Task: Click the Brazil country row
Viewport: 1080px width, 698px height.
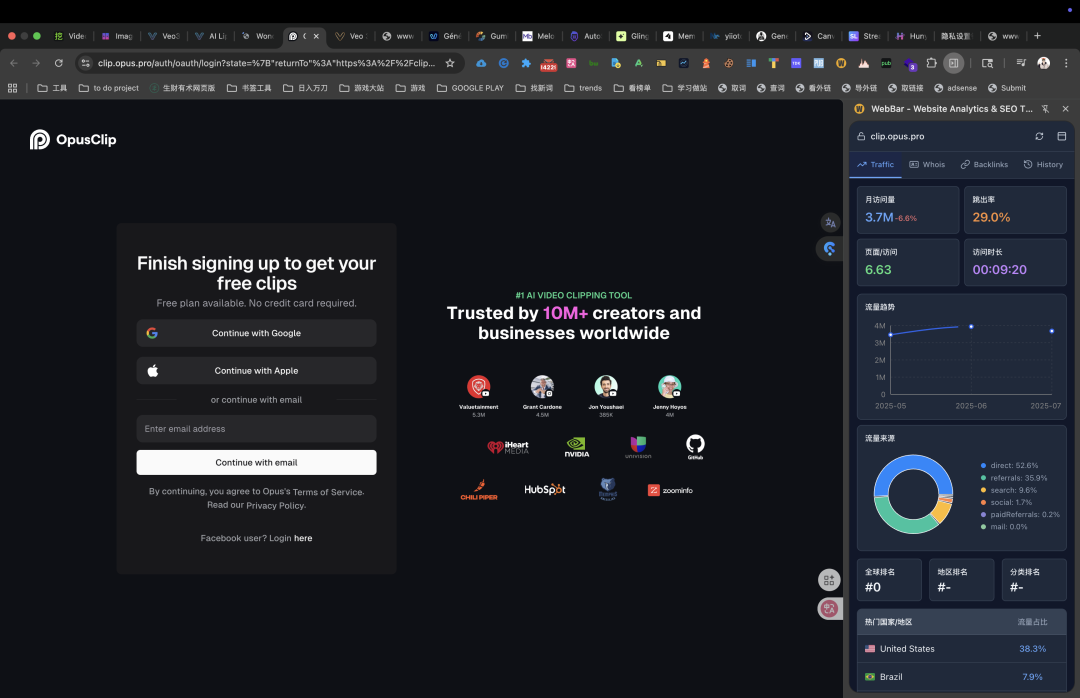Action: pyautogui.click(x=962, y=677)
